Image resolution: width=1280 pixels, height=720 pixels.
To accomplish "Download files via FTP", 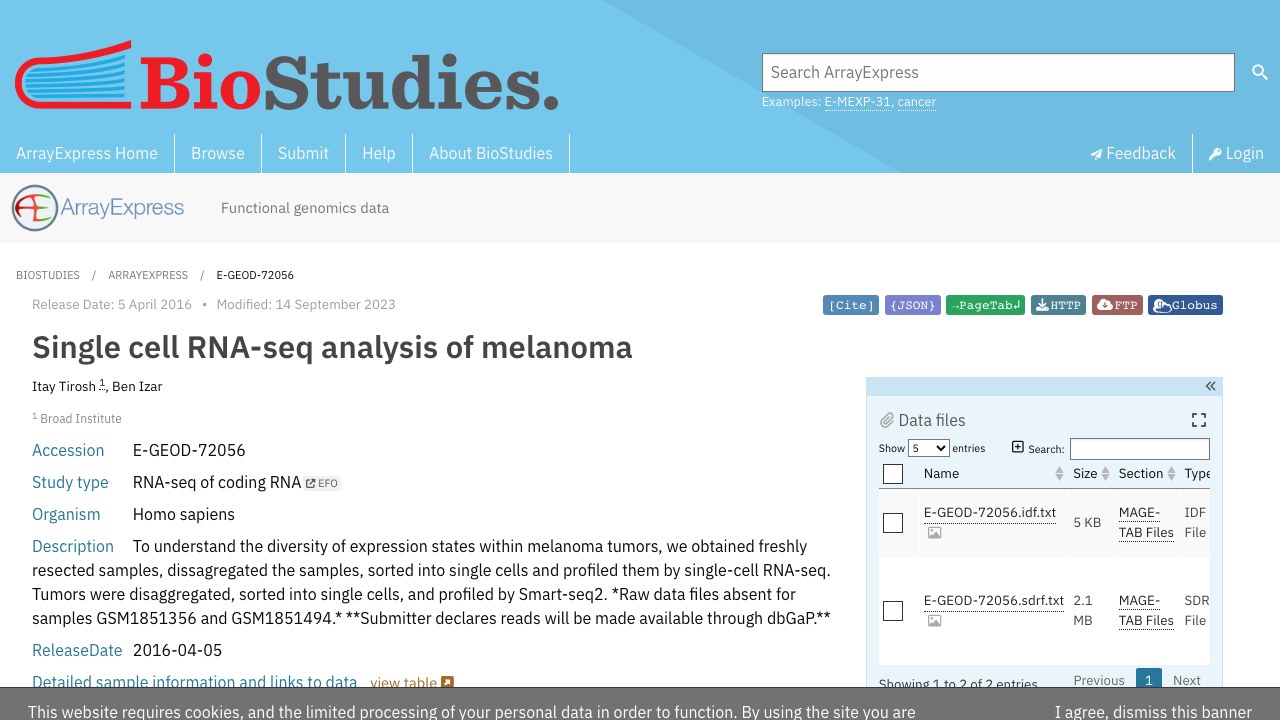I will [x=1117, y=305].
